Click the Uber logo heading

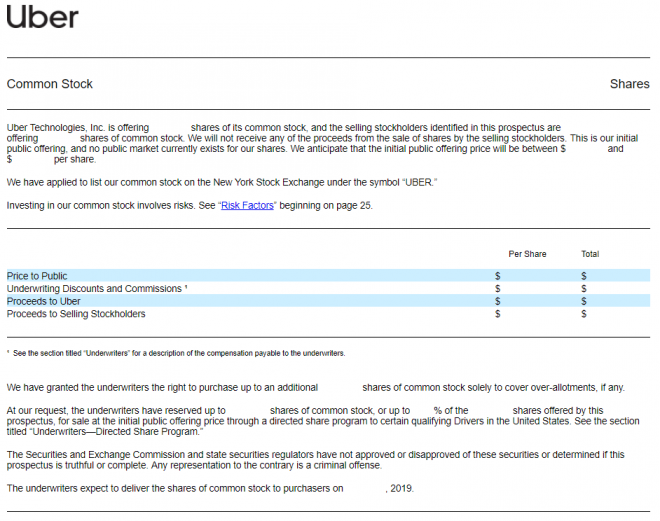pyautogui.click(x=43, y=17)
